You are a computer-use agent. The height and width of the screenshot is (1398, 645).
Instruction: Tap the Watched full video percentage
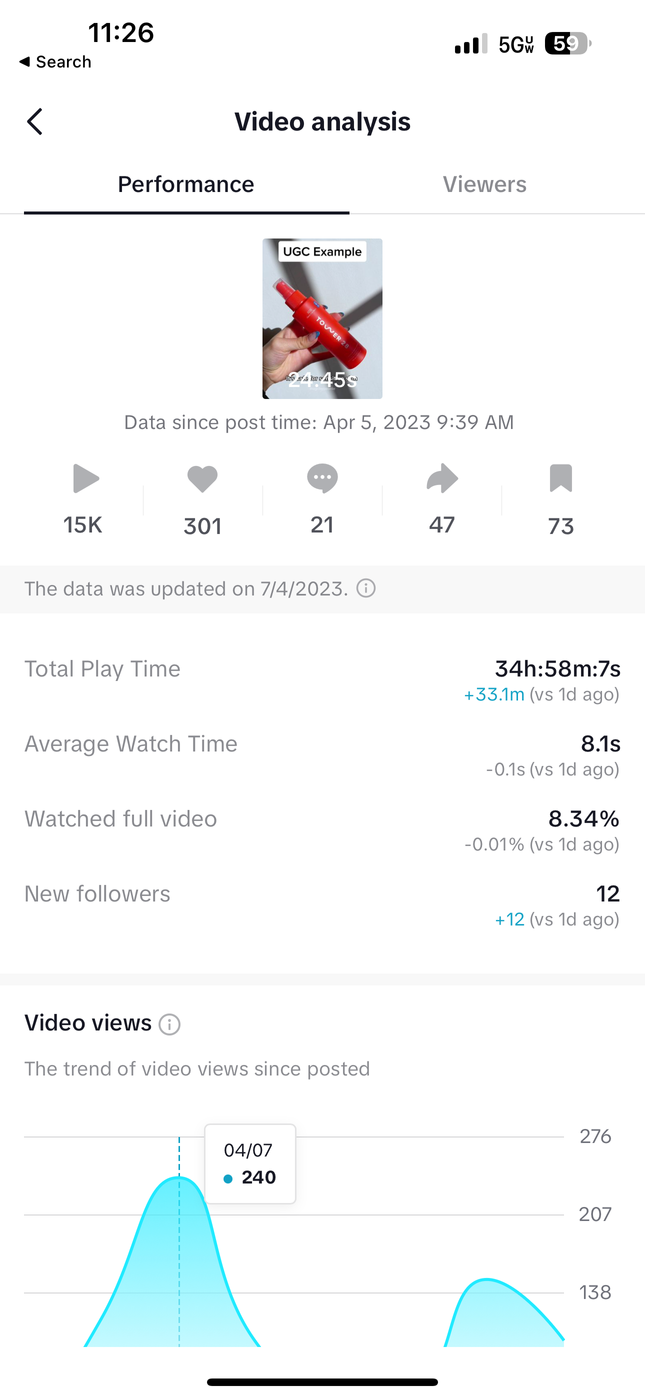coord(583,819)
